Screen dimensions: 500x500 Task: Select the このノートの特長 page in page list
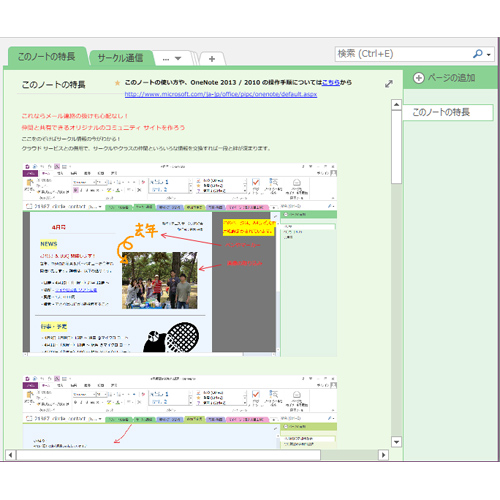(448, 112)
